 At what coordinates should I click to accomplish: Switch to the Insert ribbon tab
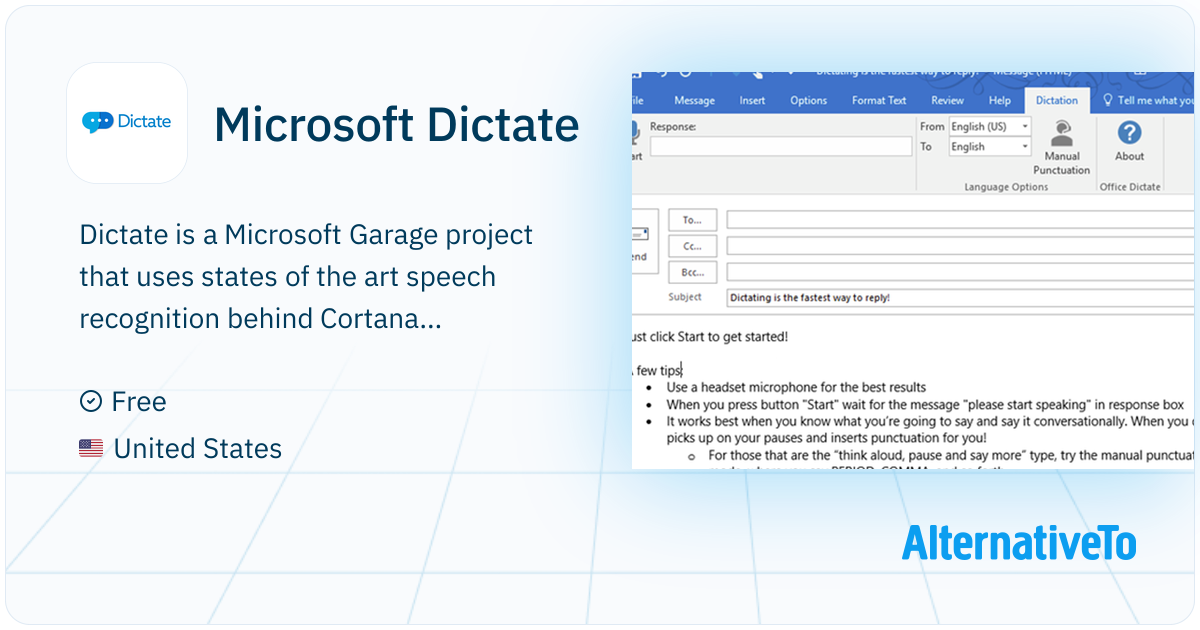[752, 100]
